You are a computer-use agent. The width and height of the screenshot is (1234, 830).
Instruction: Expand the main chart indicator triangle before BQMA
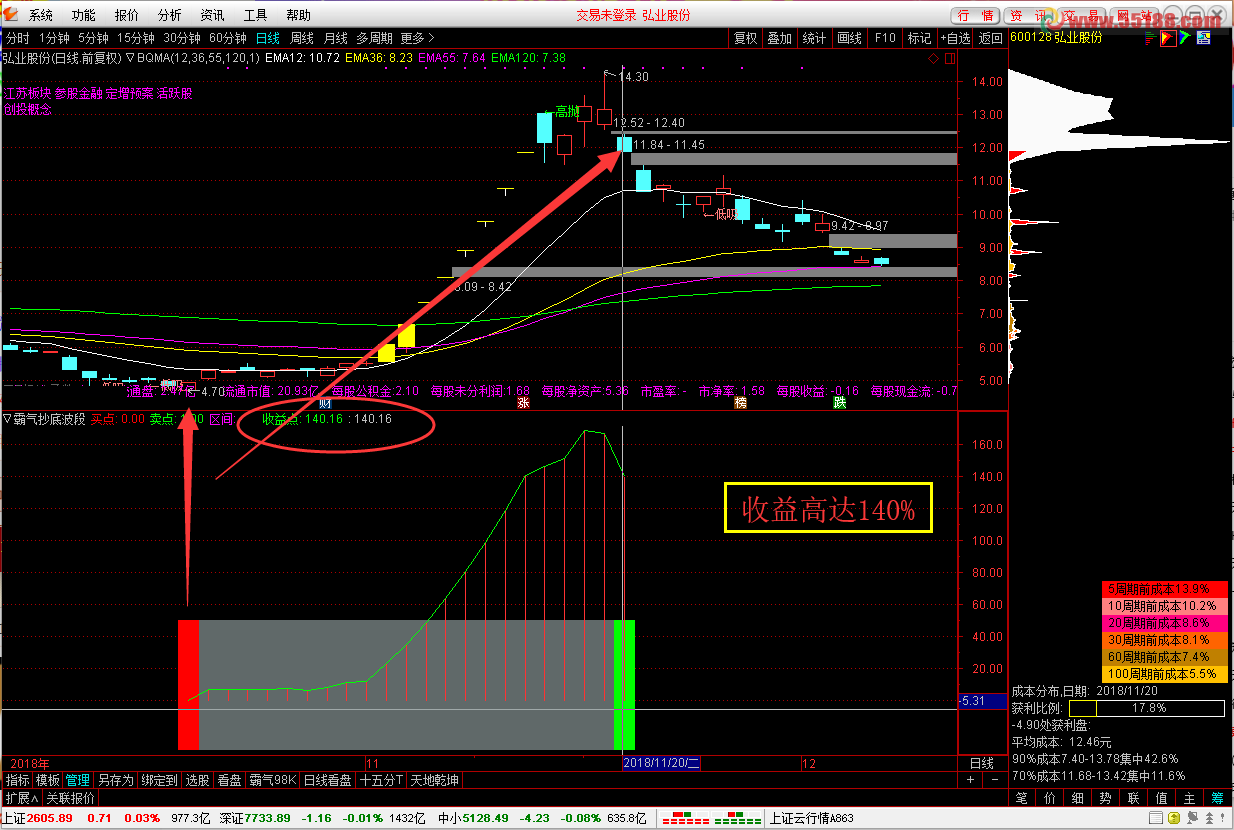pyautogui.click(x=130, y=58)
